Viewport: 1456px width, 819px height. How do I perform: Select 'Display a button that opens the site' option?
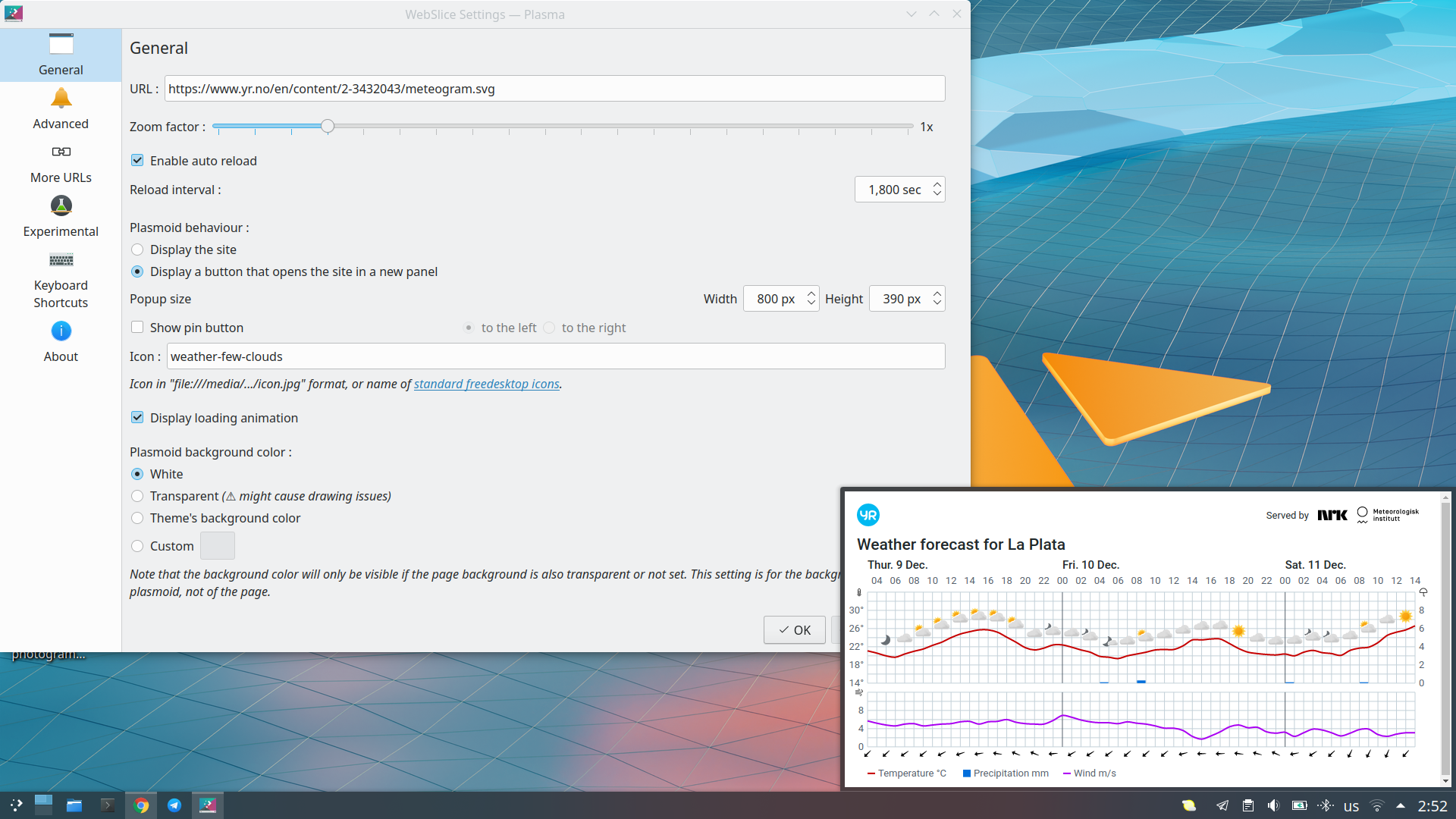(137, 271)
